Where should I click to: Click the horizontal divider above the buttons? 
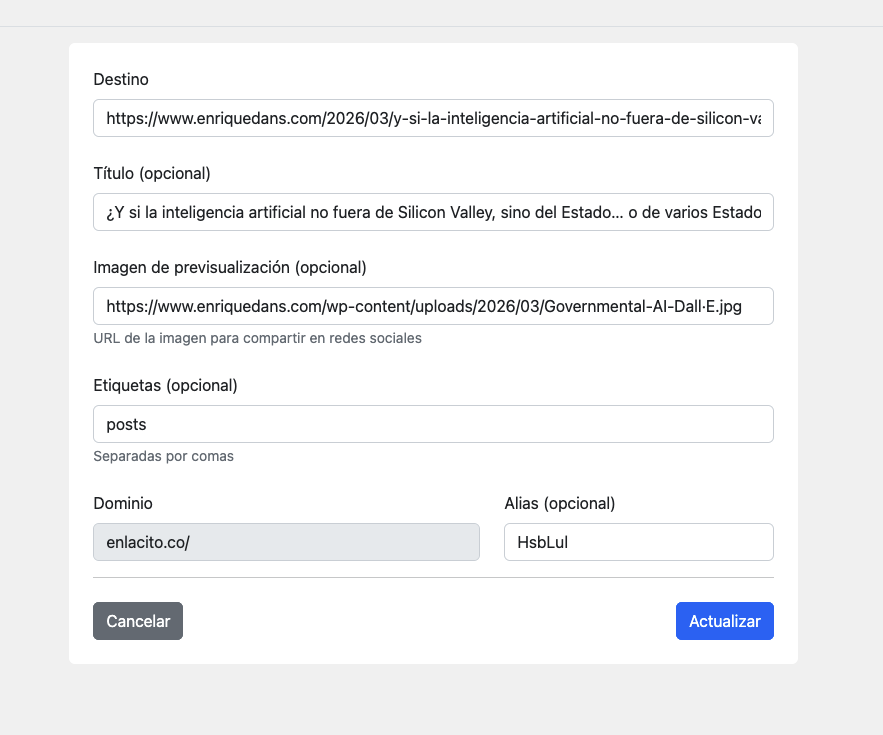[x=432, y=578]
